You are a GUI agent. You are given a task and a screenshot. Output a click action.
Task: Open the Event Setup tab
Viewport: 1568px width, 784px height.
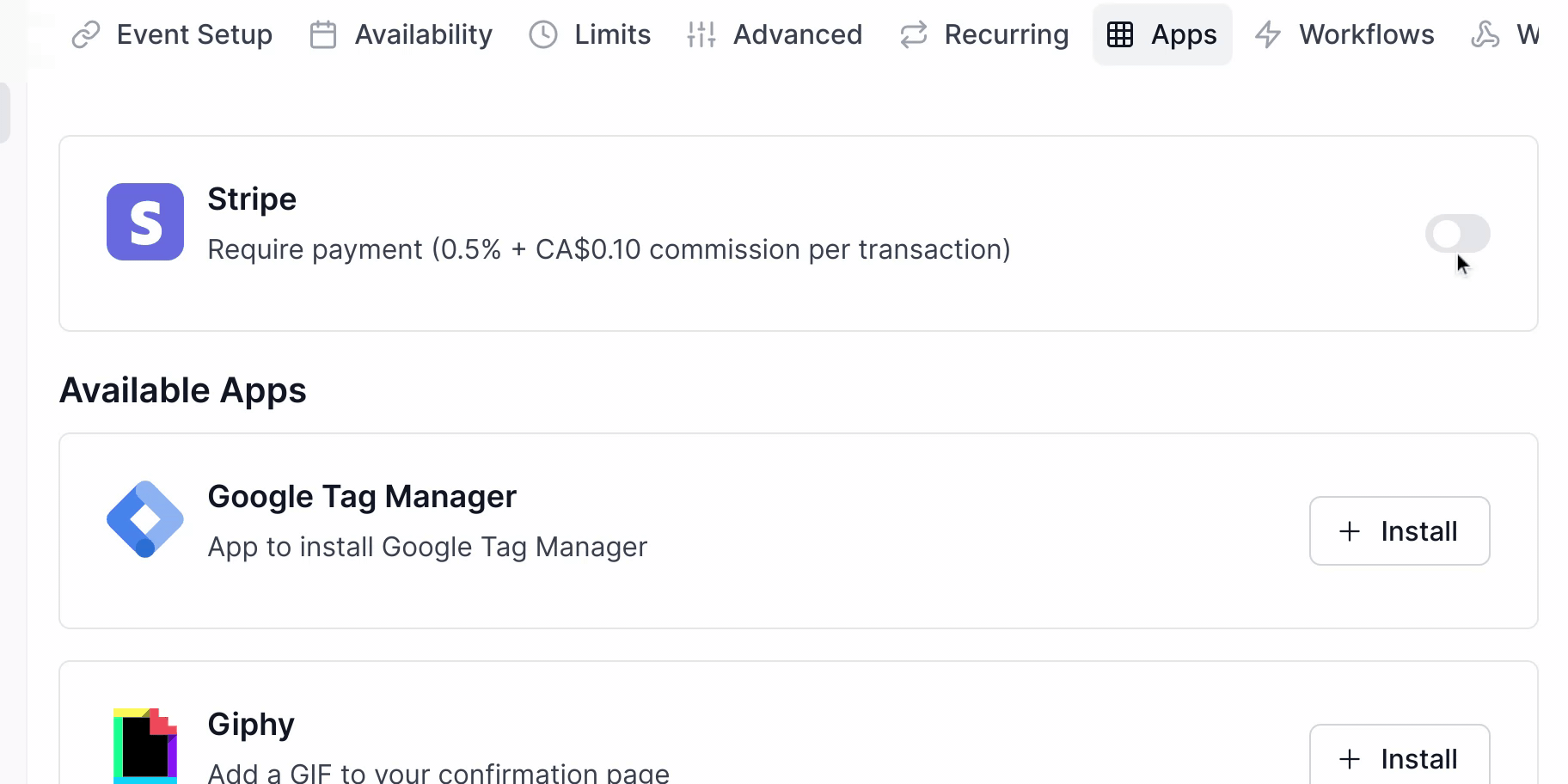tap(194, 34)
